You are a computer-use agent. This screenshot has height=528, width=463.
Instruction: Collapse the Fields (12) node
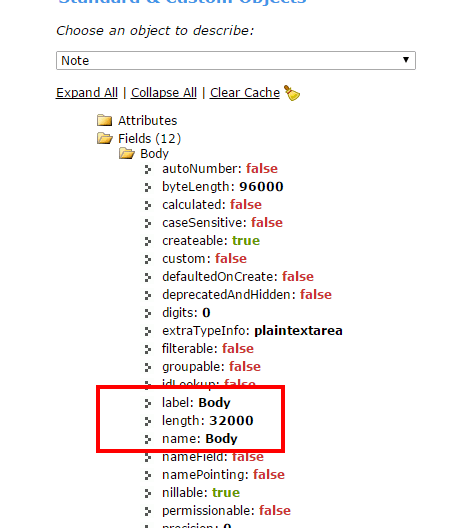click(x=149, y=138)
